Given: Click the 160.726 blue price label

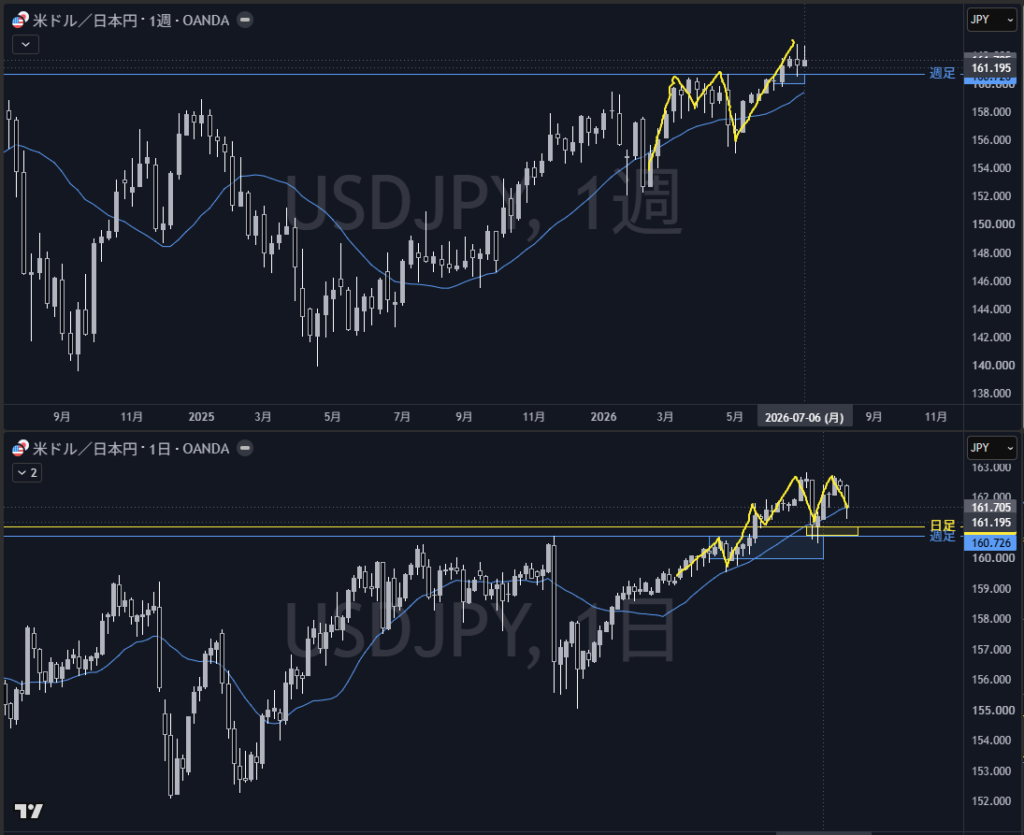Looking at the screenshot, I should [x=991, y=543].
